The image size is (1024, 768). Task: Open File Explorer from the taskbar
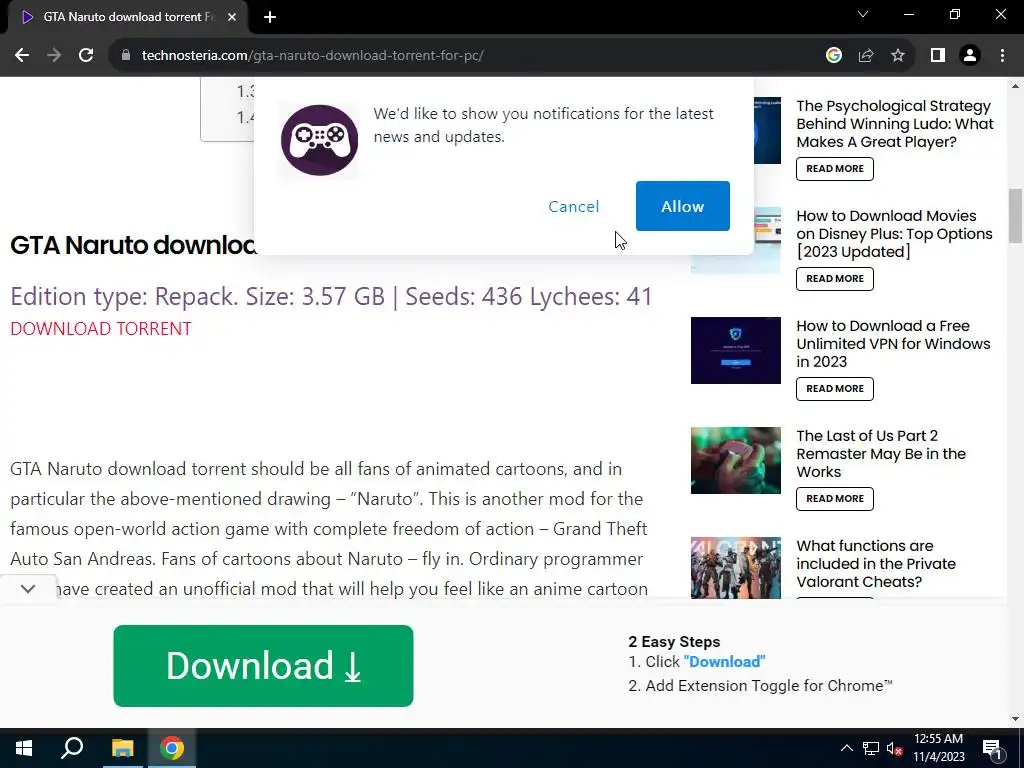tap(122, 748)
